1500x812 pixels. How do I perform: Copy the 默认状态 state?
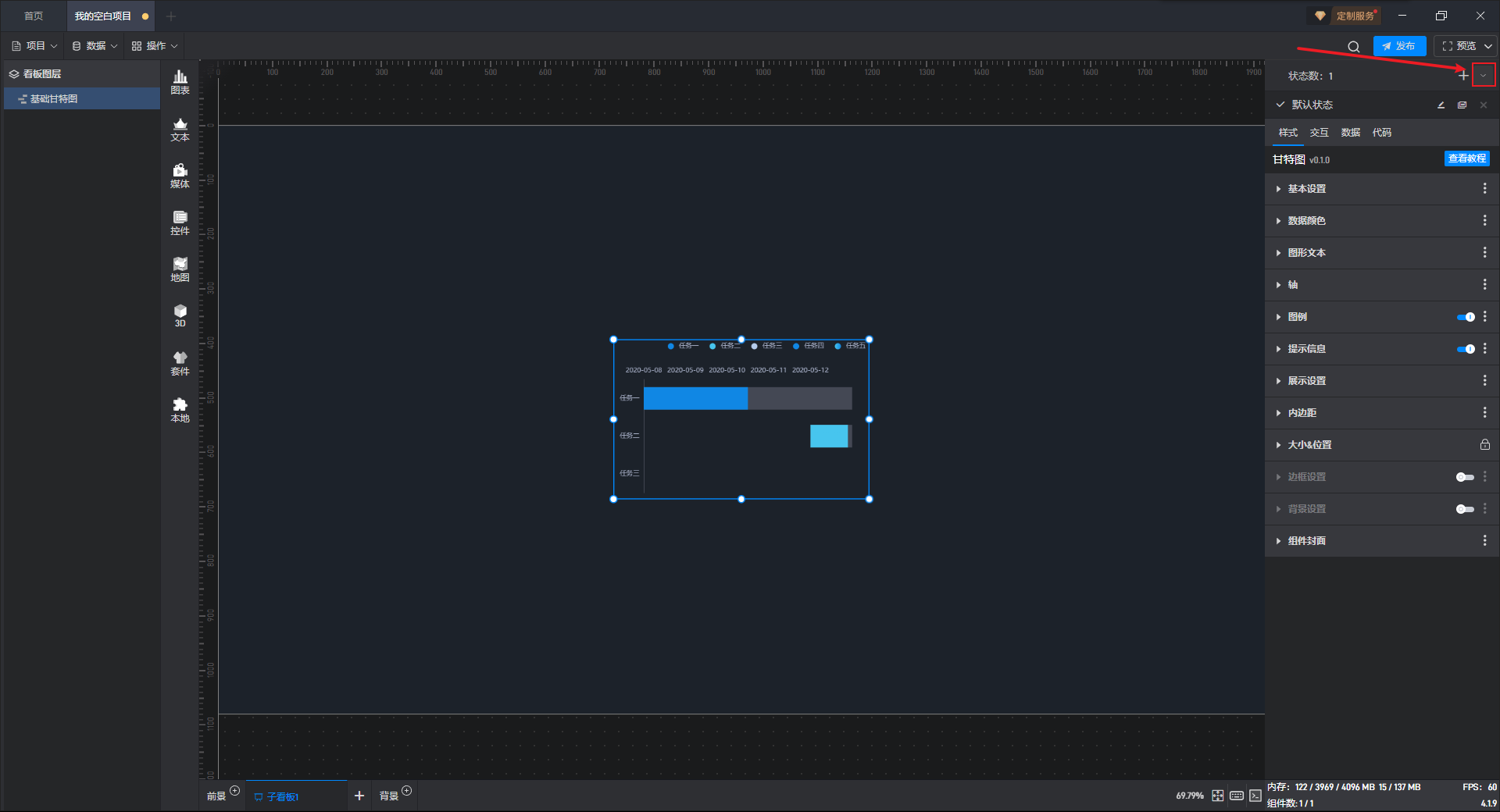click(x=1462, y=105)
